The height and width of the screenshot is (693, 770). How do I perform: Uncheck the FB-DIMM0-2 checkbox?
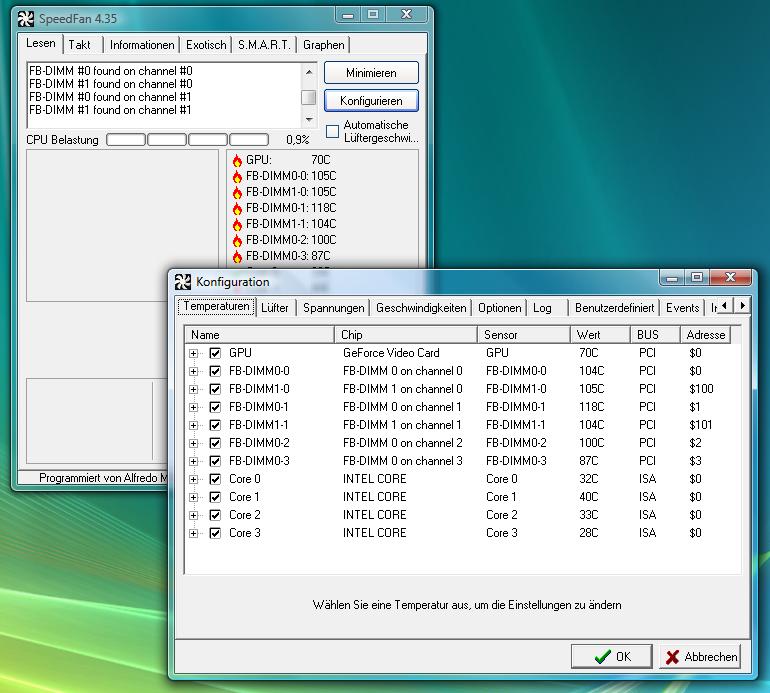pyautogui.click(x=215, y=443)
